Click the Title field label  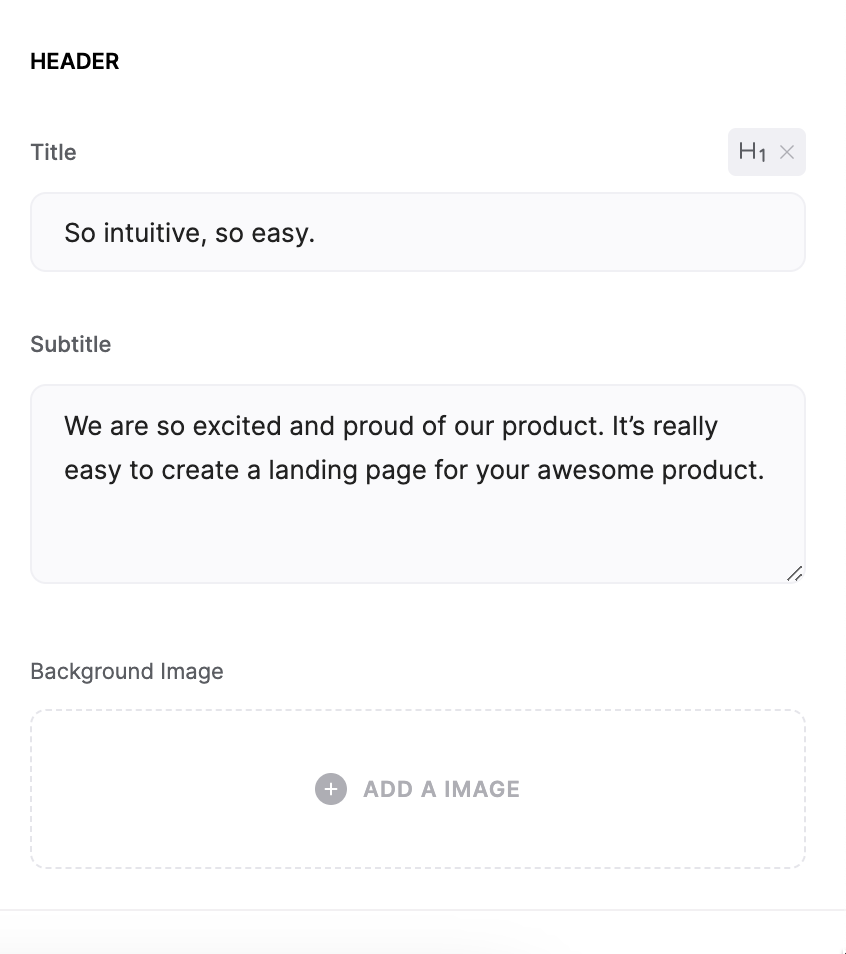click(53, 152)
